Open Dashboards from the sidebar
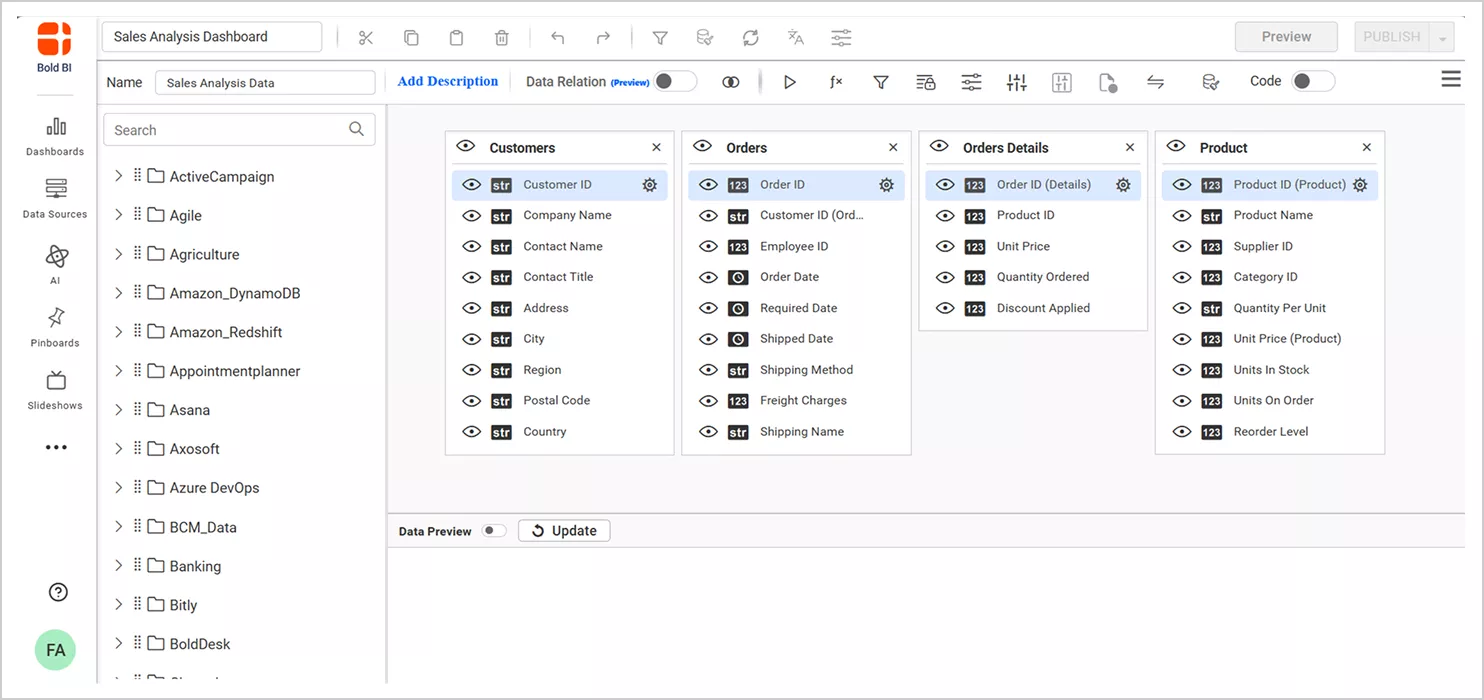Image resolution: width=1484 pixels, height=700 pixels. (x=56, y=137)
